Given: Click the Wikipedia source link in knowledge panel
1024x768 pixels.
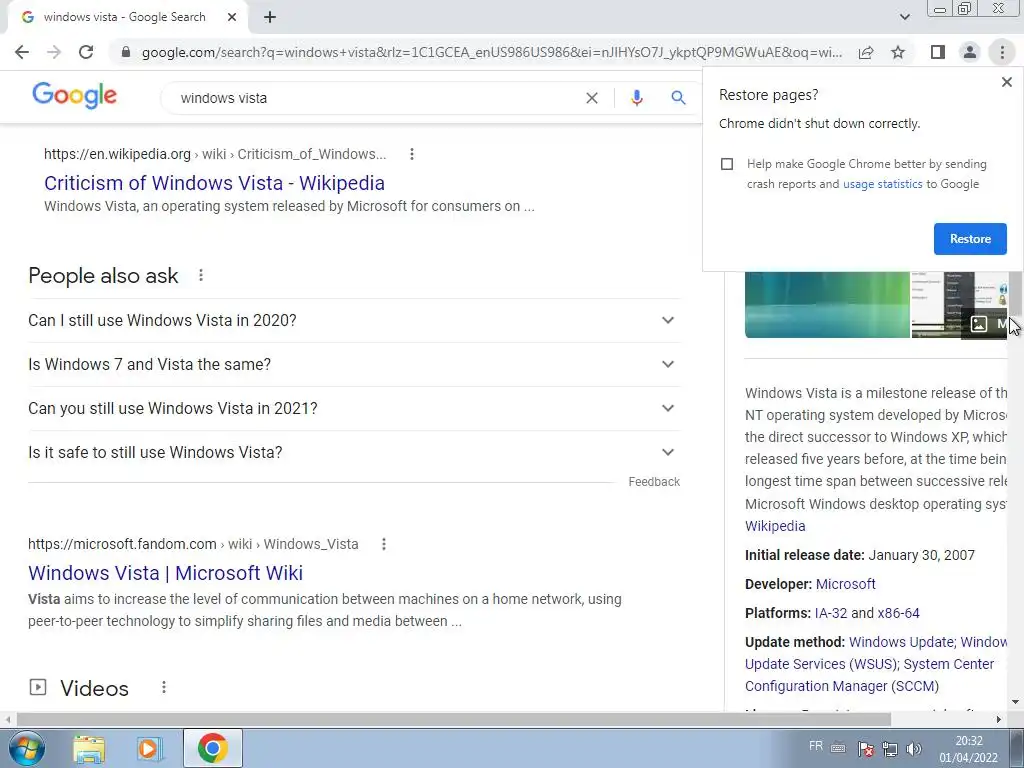Looking at the screenshot, I should click(x=775, y=526).
